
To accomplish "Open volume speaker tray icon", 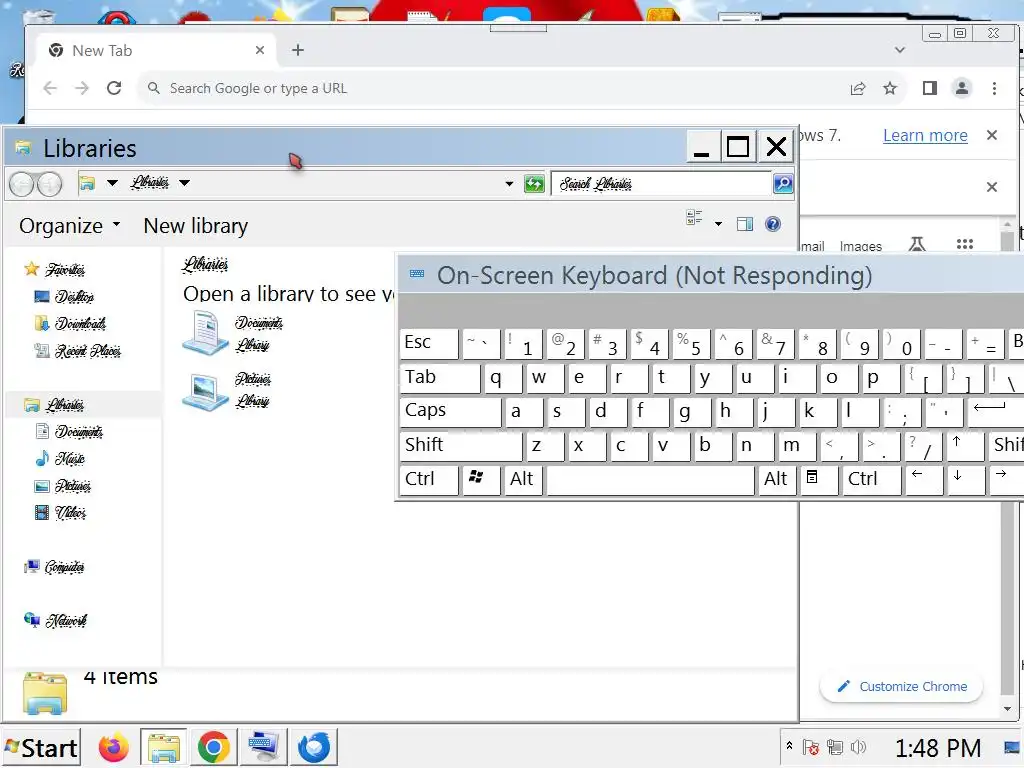I will click(859, 746).
